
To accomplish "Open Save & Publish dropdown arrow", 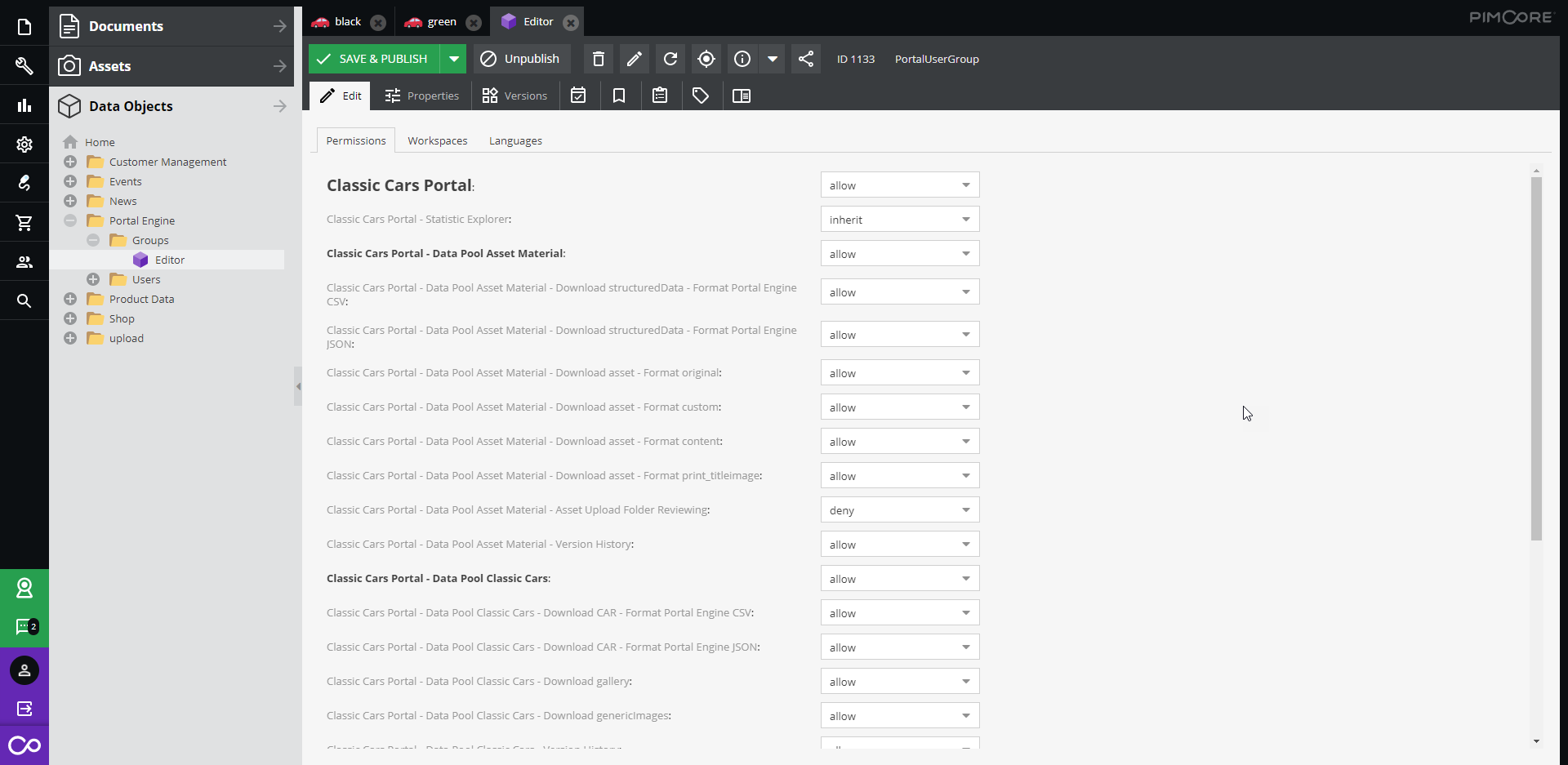I will [453, 59].
